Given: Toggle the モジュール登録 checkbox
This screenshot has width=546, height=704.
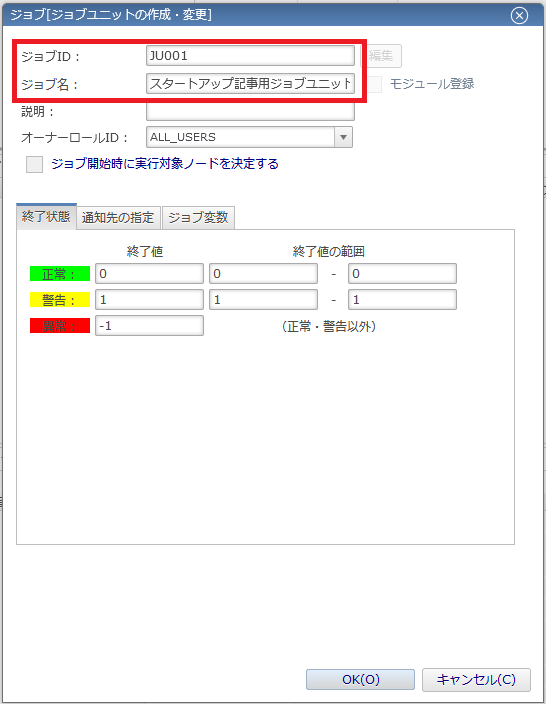Looking at the screenshot, I should click(374, 84).
